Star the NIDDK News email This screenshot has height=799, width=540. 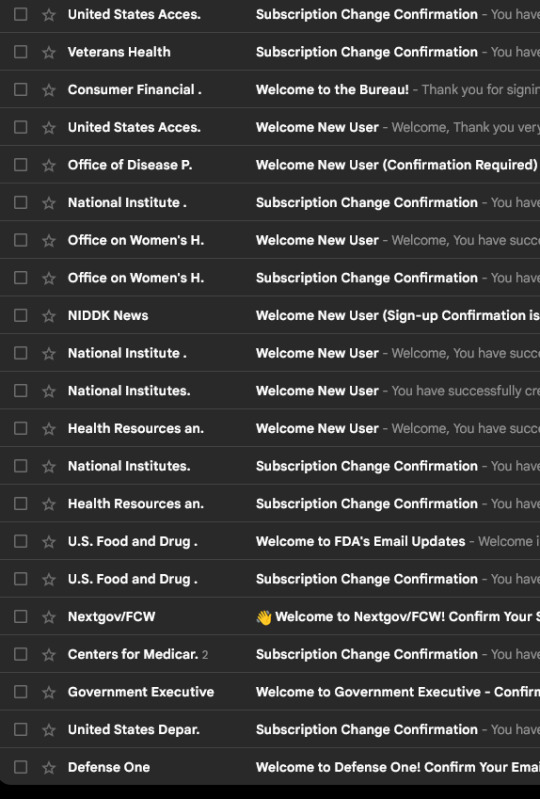pyautogui.click(x=49, y=316)
